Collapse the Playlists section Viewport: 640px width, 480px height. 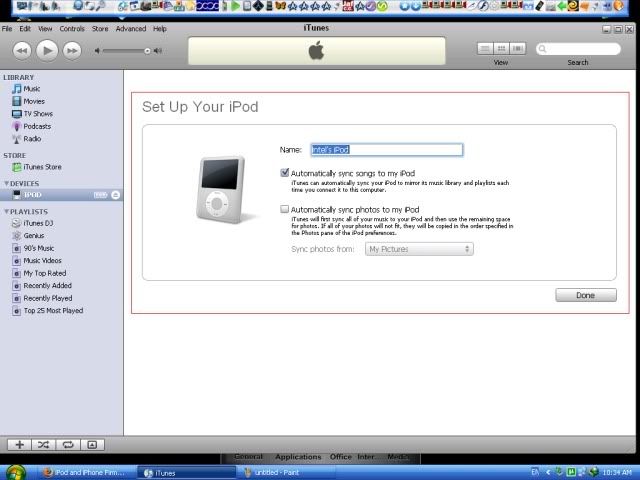5,212
